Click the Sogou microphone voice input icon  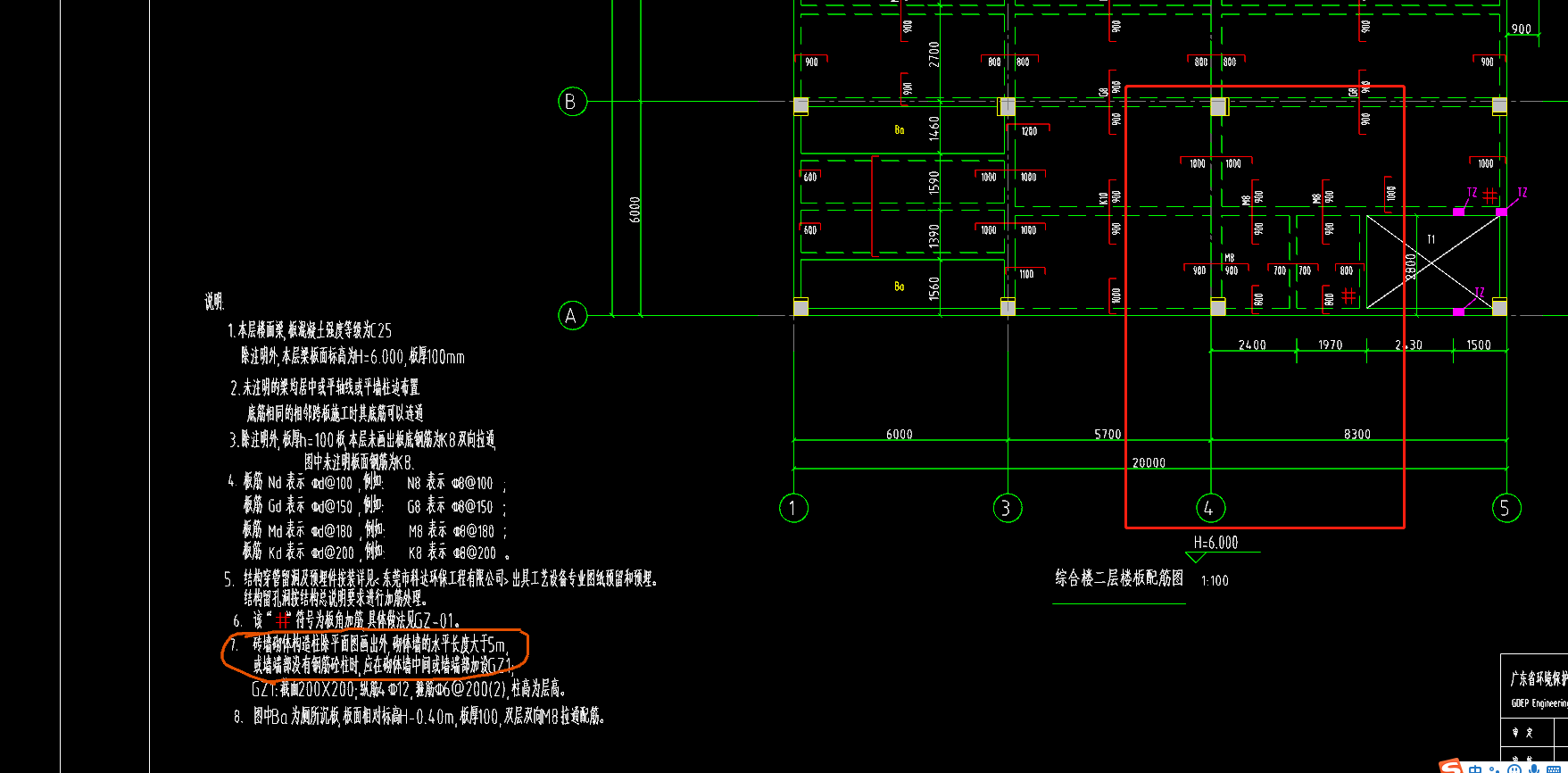[1533, 769]
